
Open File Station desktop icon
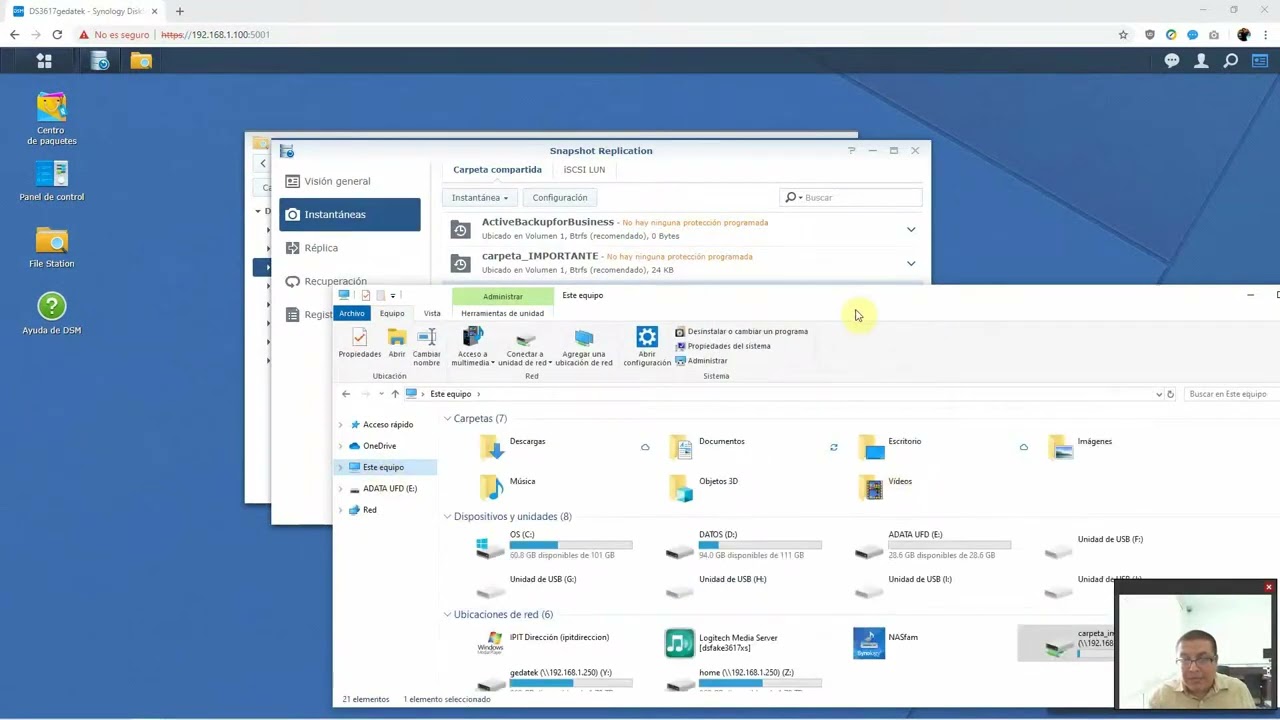[51, 247]
